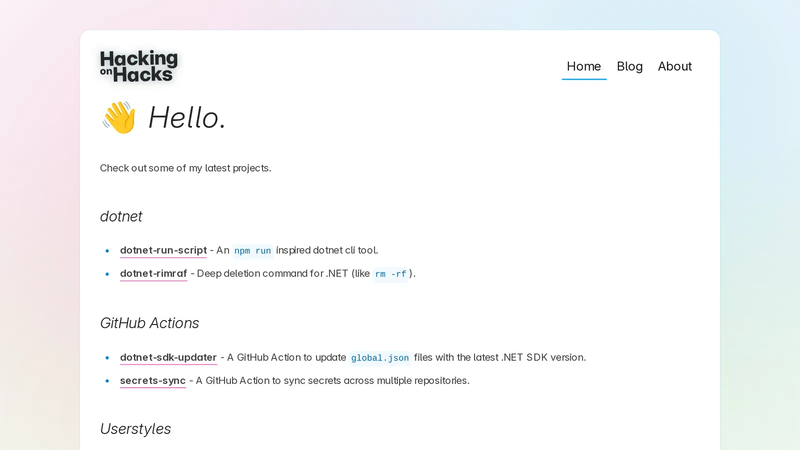The width and height of the screenshot is (800, 450).
Task: Click the waving hand emoji
Action: [x=119, y=117]
